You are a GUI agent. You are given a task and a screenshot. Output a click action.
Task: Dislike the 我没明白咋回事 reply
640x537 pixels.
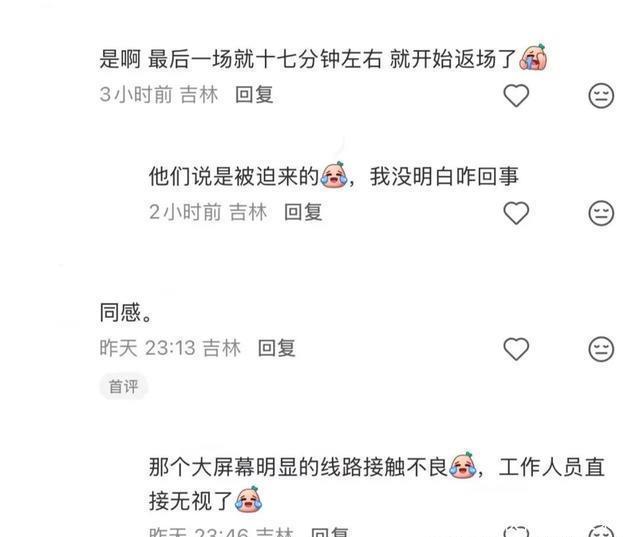click(x=601, y=213)
